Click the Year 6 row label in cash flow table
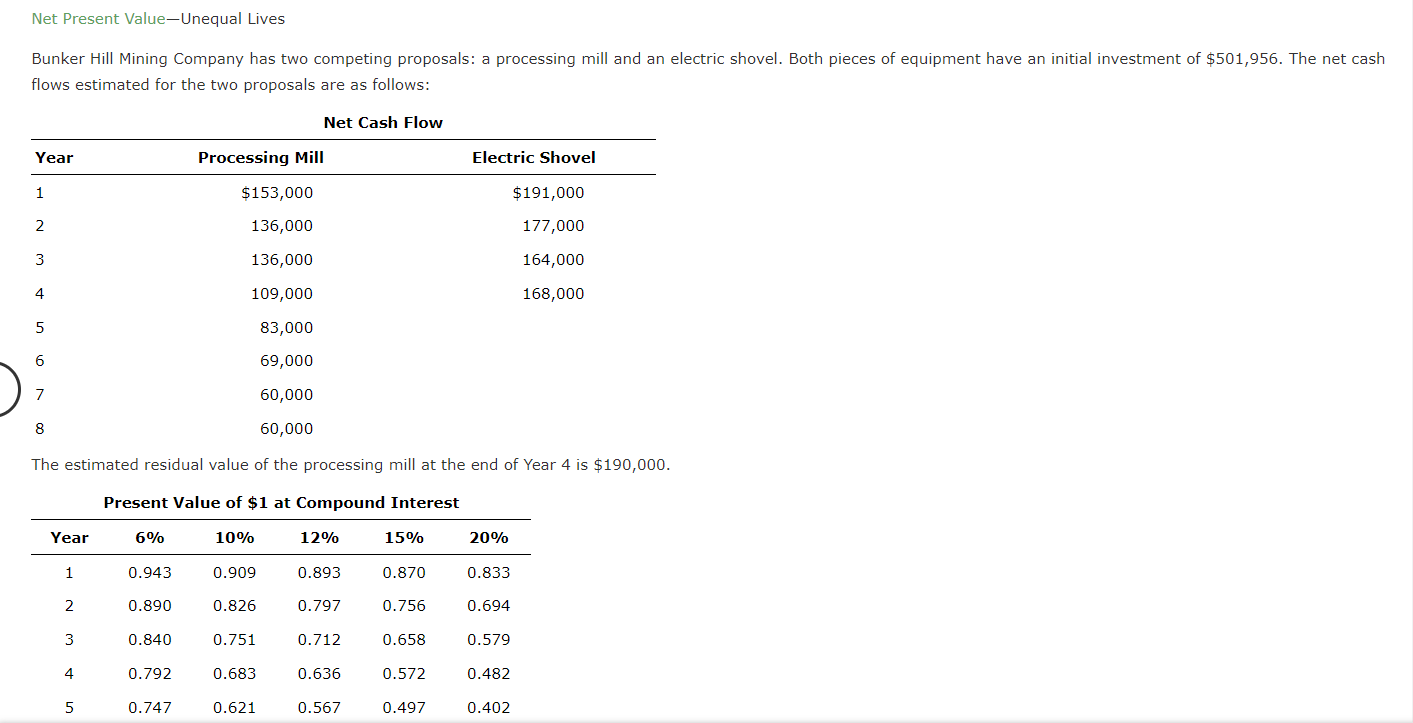The image size is (1413, 723). (39, 361)
